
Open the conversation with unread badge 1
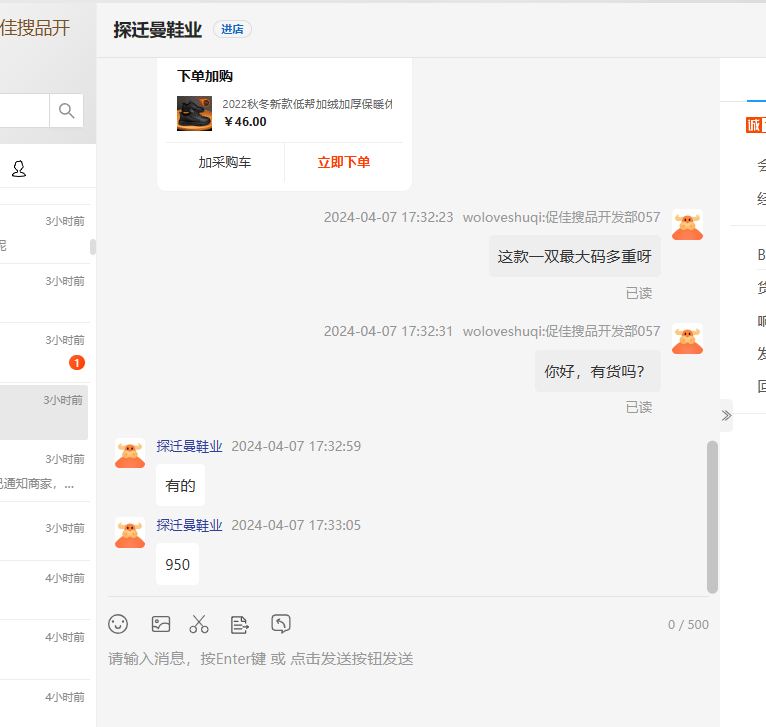45,352
